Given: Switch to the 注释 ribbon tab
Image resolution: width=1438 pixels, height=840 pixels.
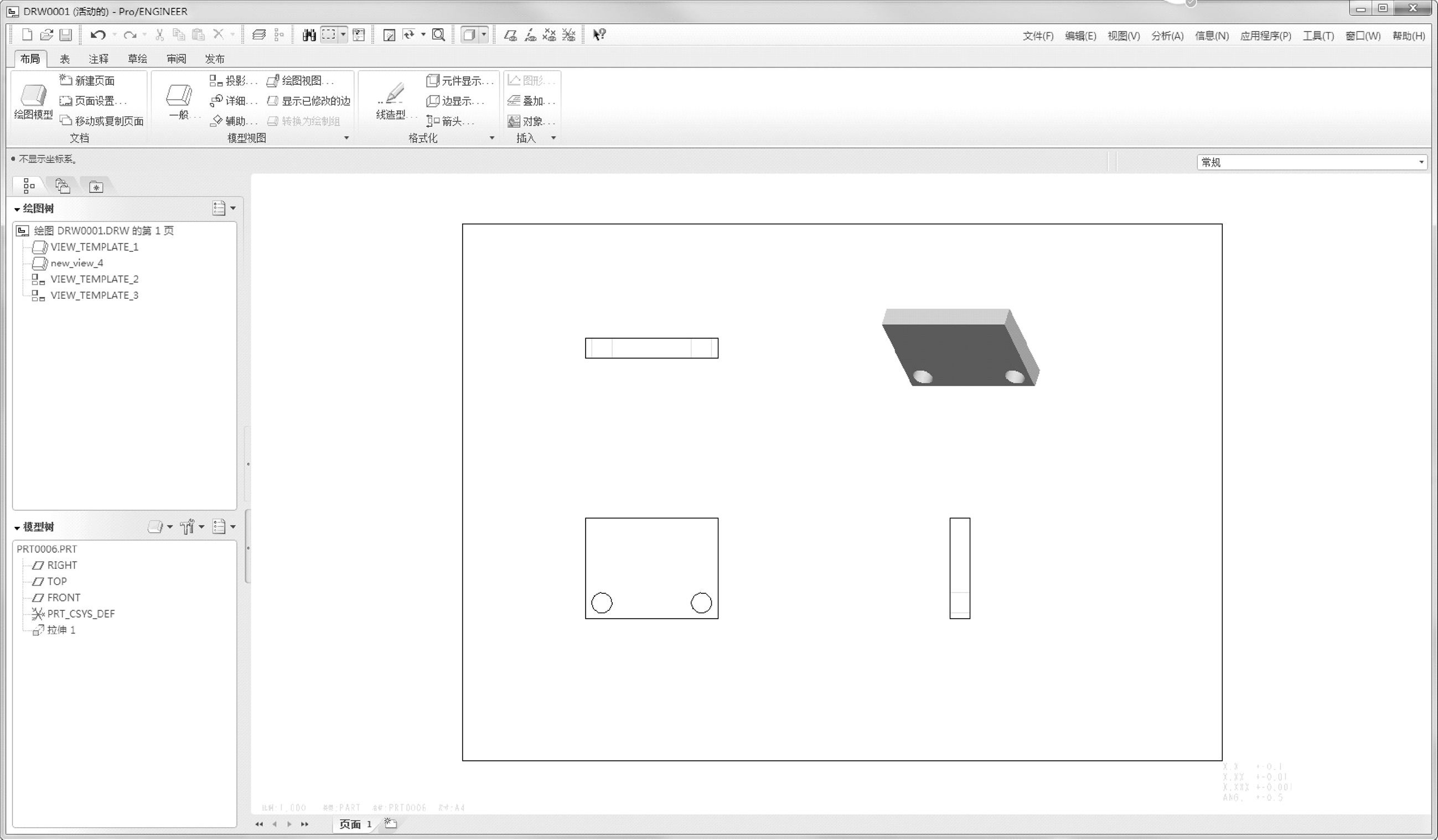Looking at the screenshot, I should click(98, 59).
